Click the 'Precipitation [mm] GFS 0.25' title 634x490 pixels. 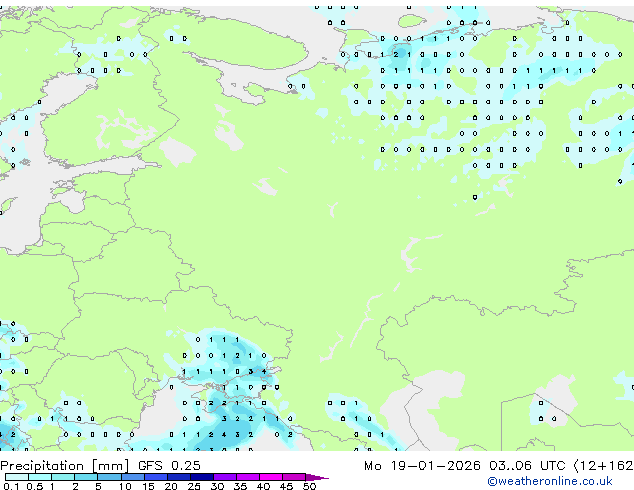pyautogui.click(x=100, y=466)
